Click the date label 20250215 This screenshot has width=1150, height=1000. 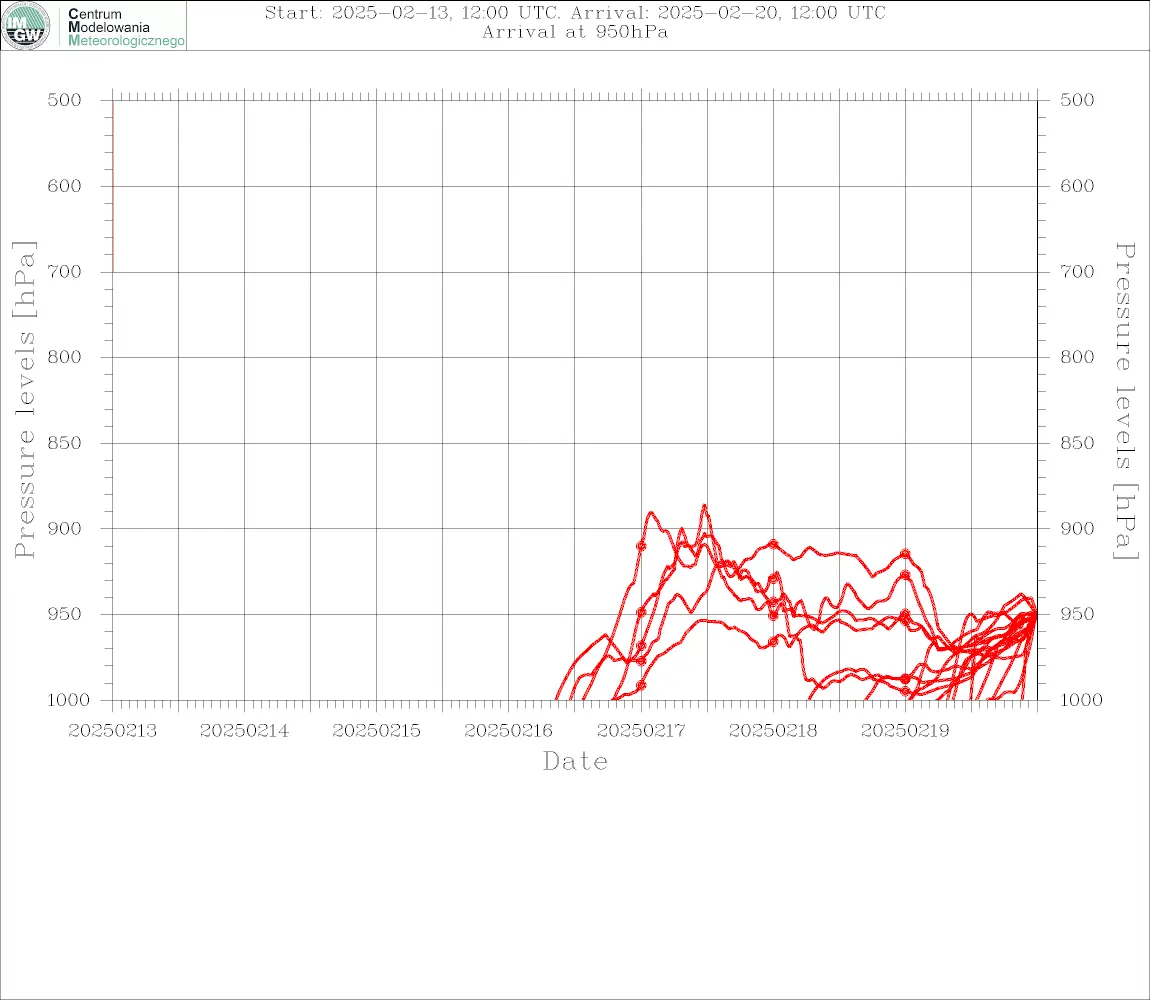pyautogui.click(x=376, y=731)
